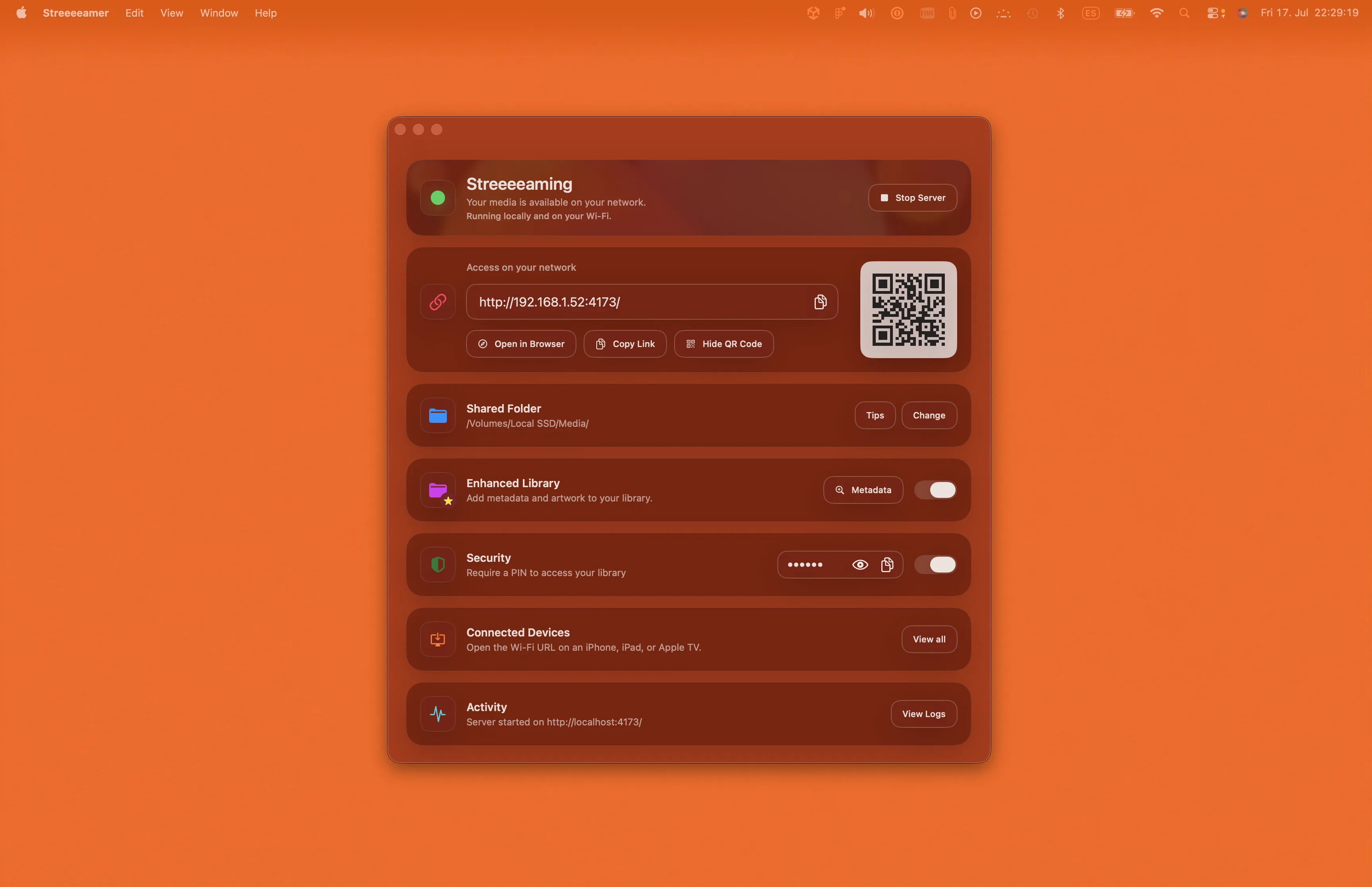Toggle the Enhanced Library switch

(936, 490)
